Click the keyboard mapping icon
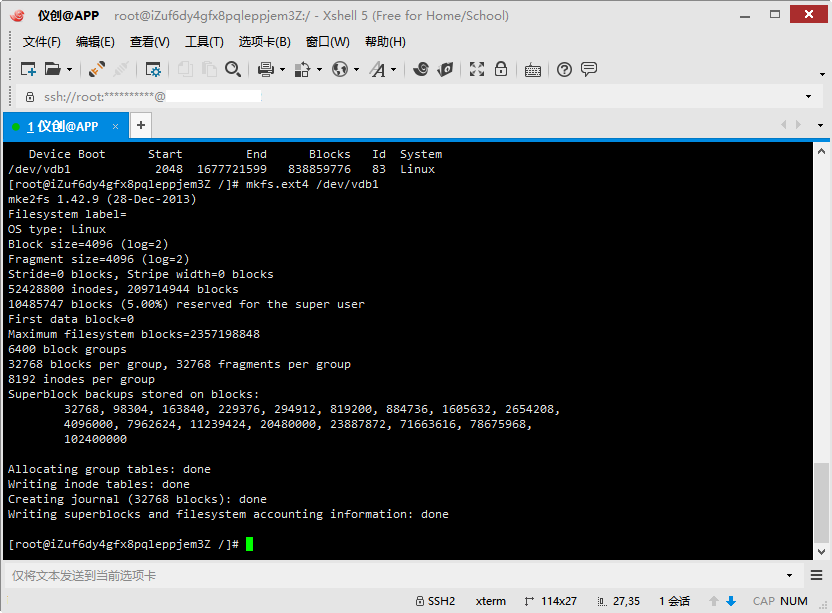This screenshot has width=832, height=613. (532, 70)
